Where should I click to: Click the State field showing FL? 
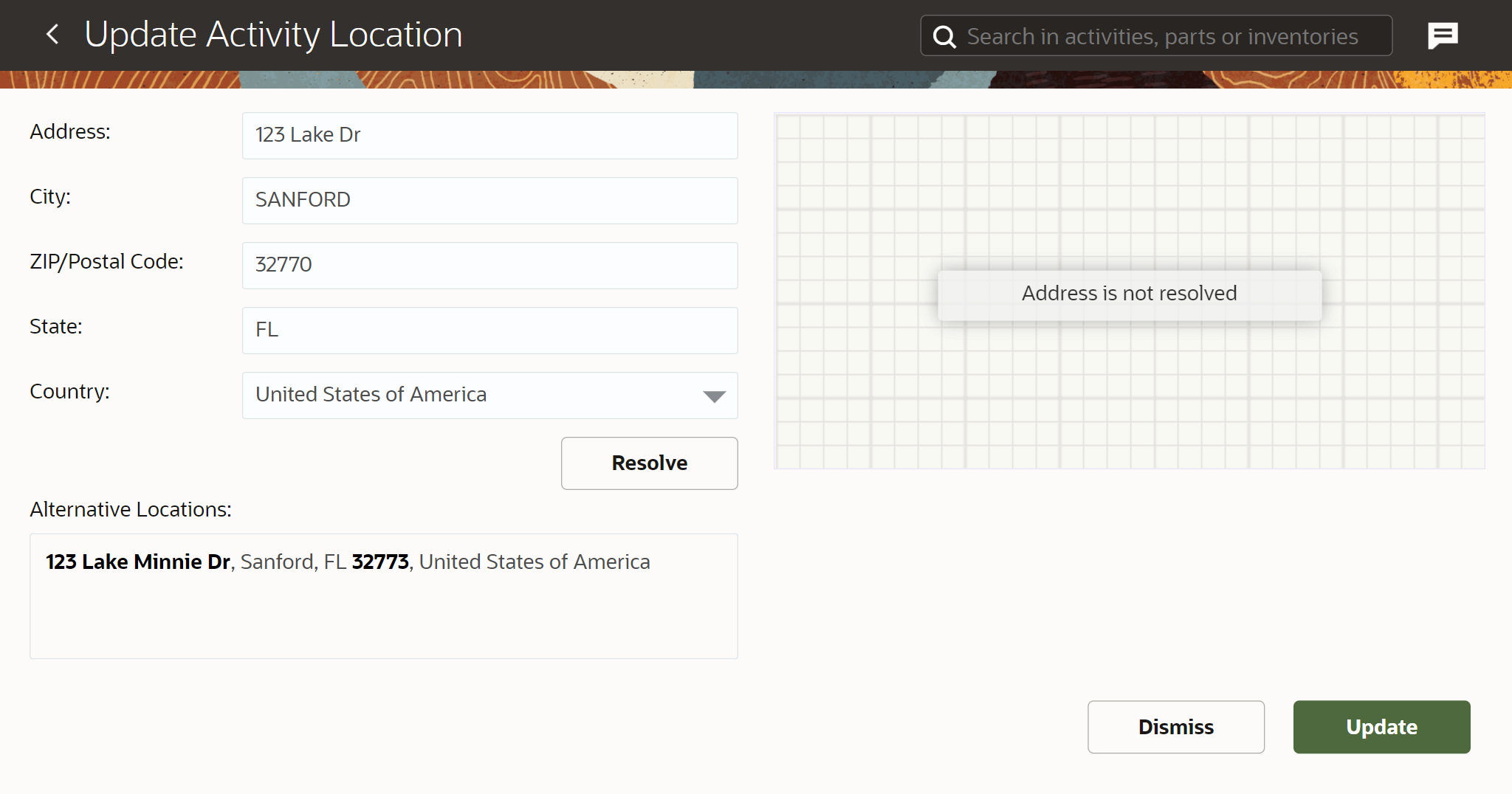(x=489, y=330)
